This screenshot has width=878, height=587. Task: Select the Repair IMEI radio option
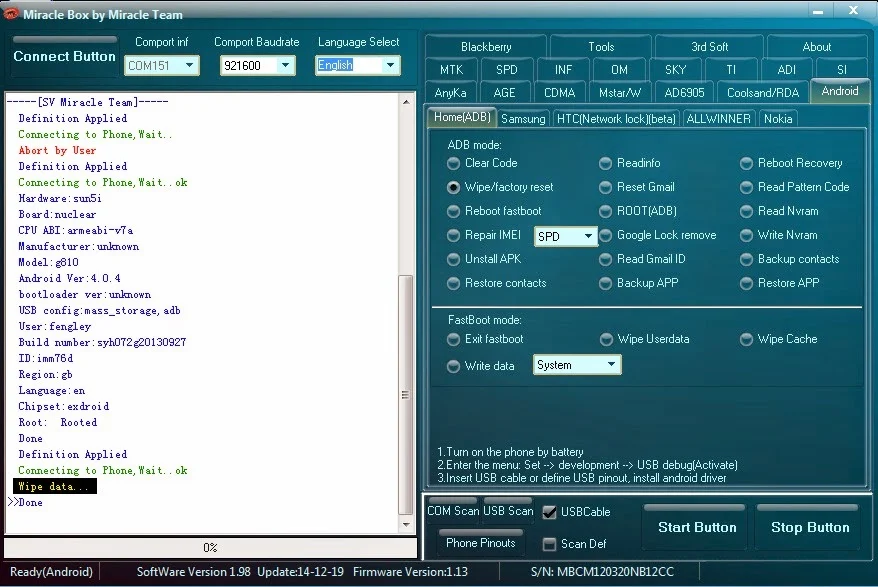[454, 235]
